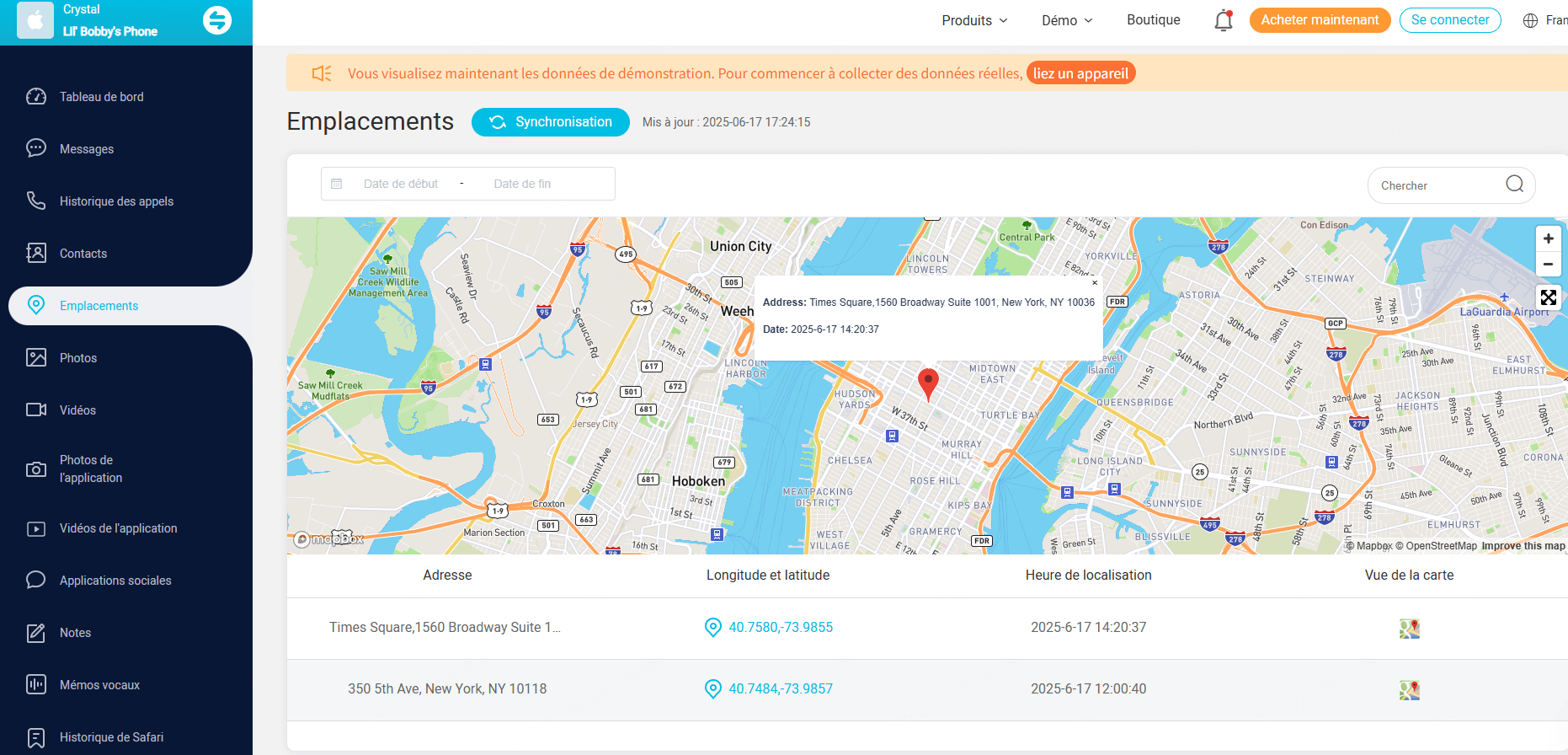Toggle fullscreen map view
Image resolution: width=1568 pixels, height=755 pixels.
click(1549, 297)
